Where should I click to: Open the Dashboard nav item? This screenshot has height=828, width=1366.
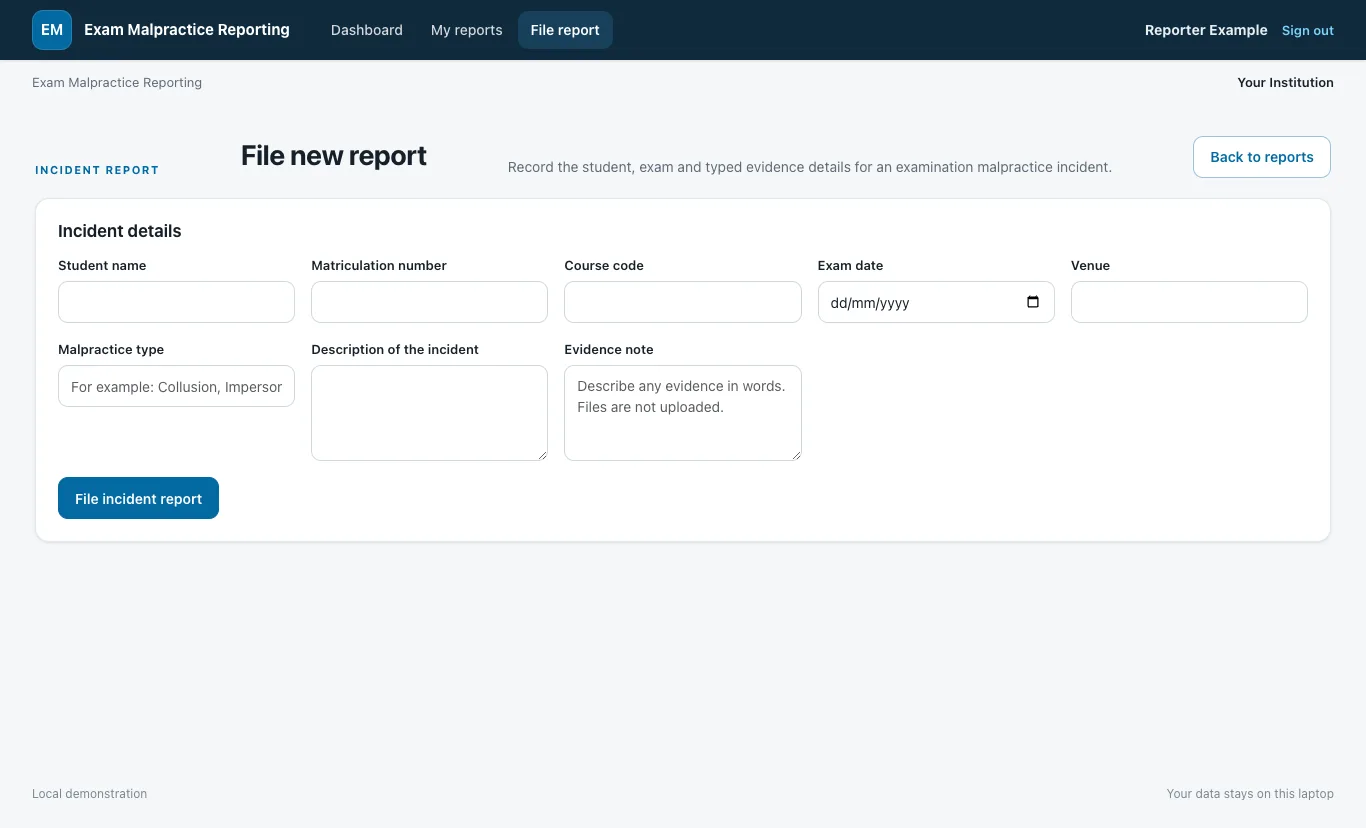tap(367, 30)
